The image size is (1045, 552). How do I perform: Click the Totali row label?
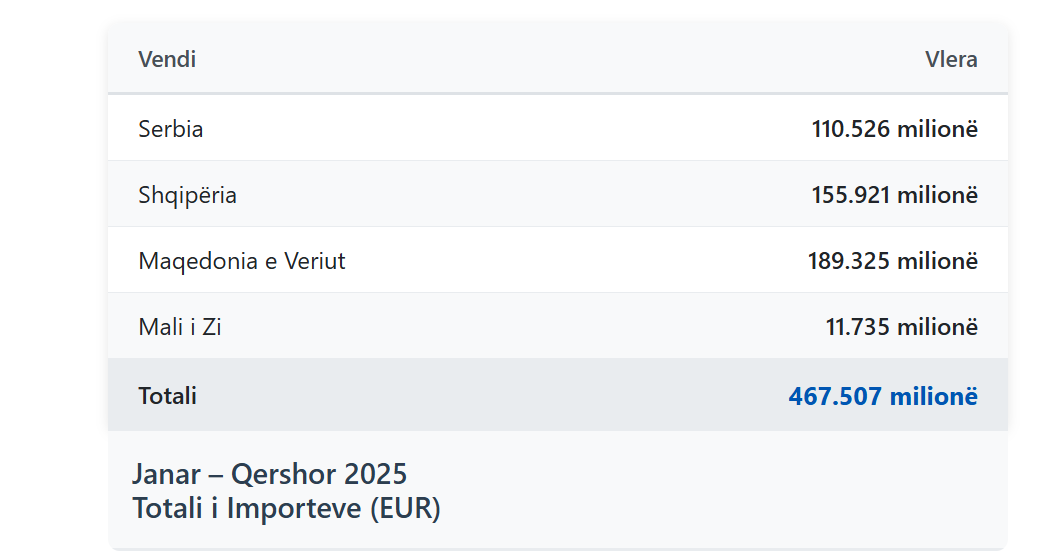tap(167, 395)
